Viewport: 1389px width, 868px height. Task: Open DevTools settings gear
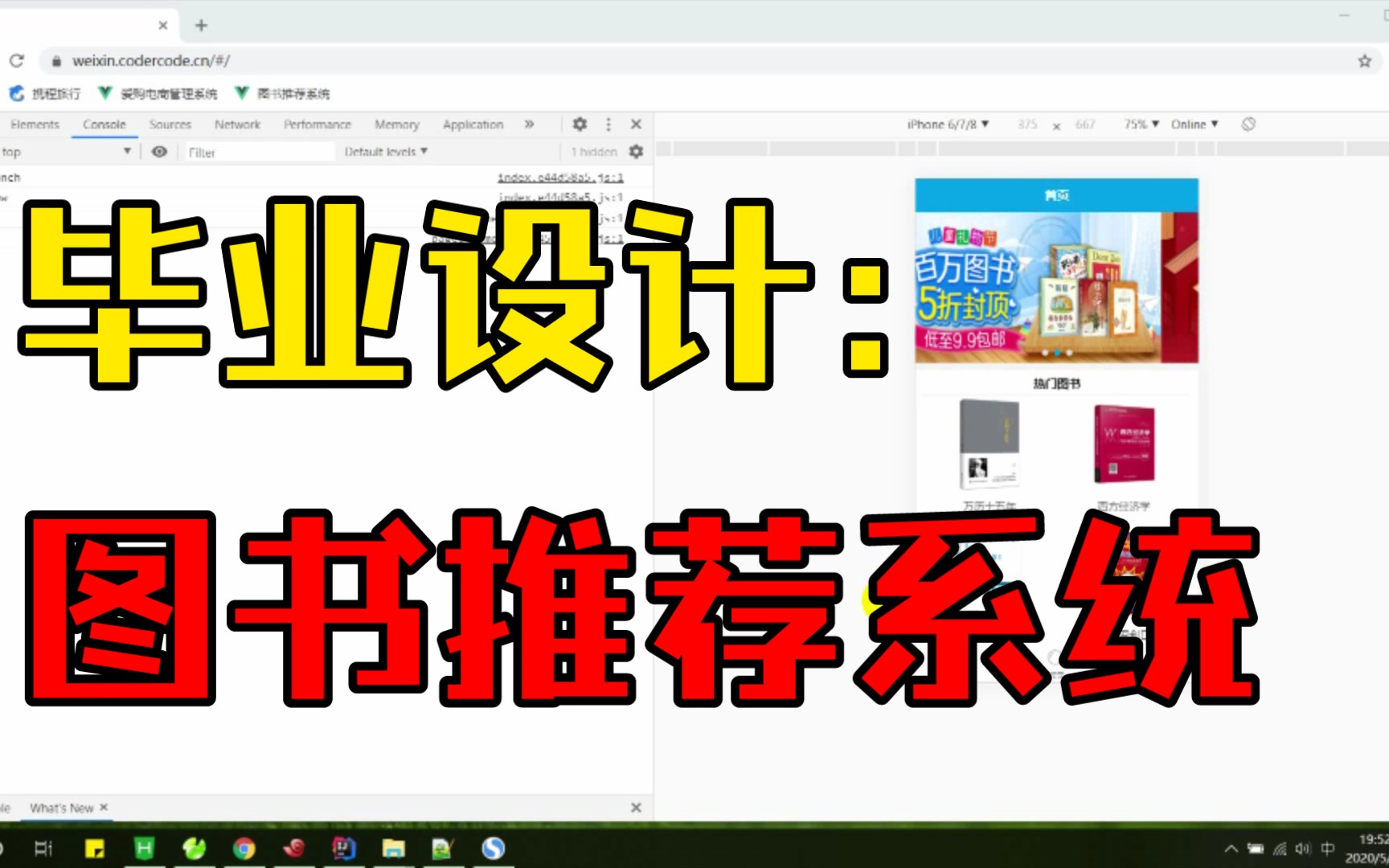click(x=580, y=125)
